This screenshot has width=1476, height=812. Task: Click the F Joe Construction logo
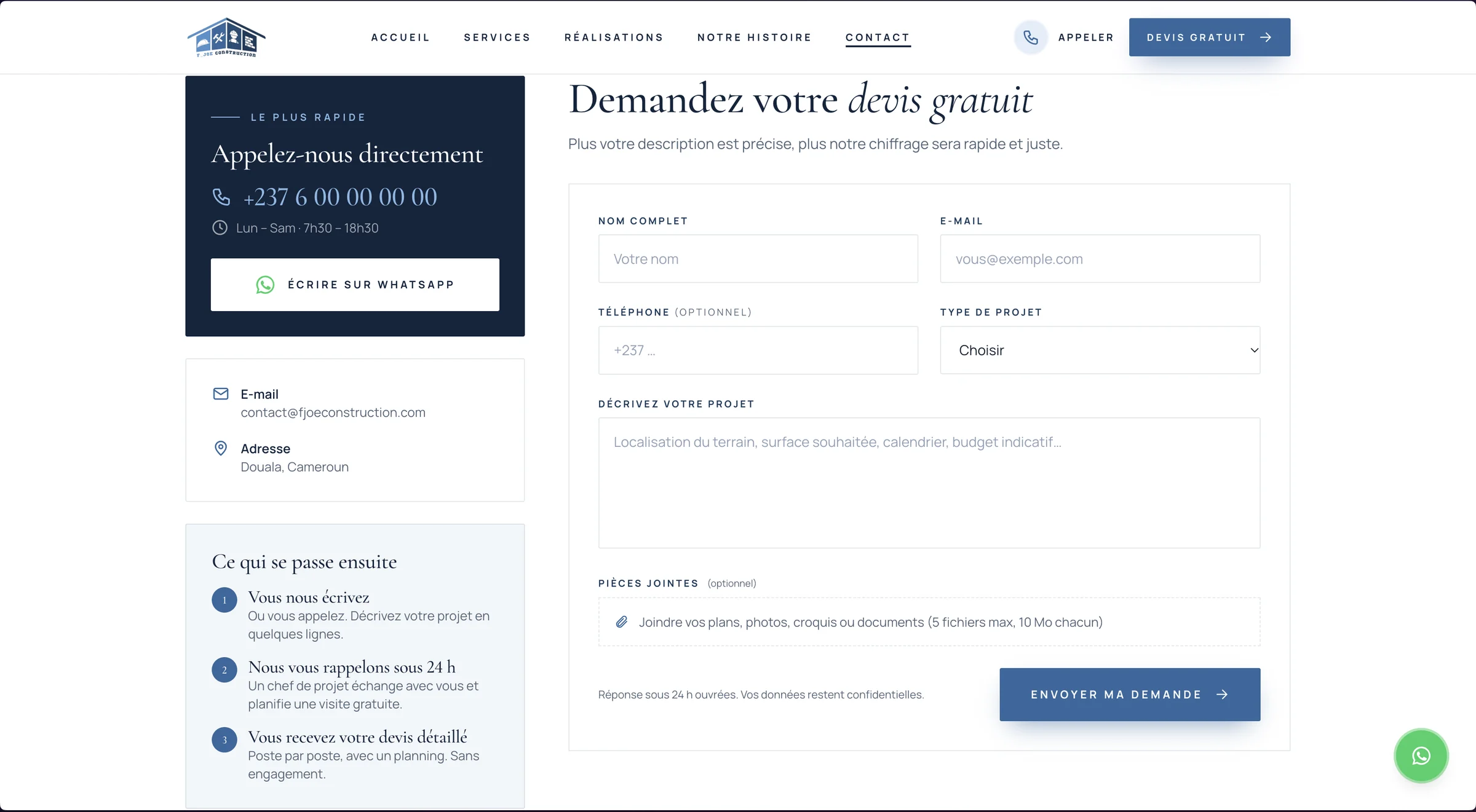click(x=226, y=37)
